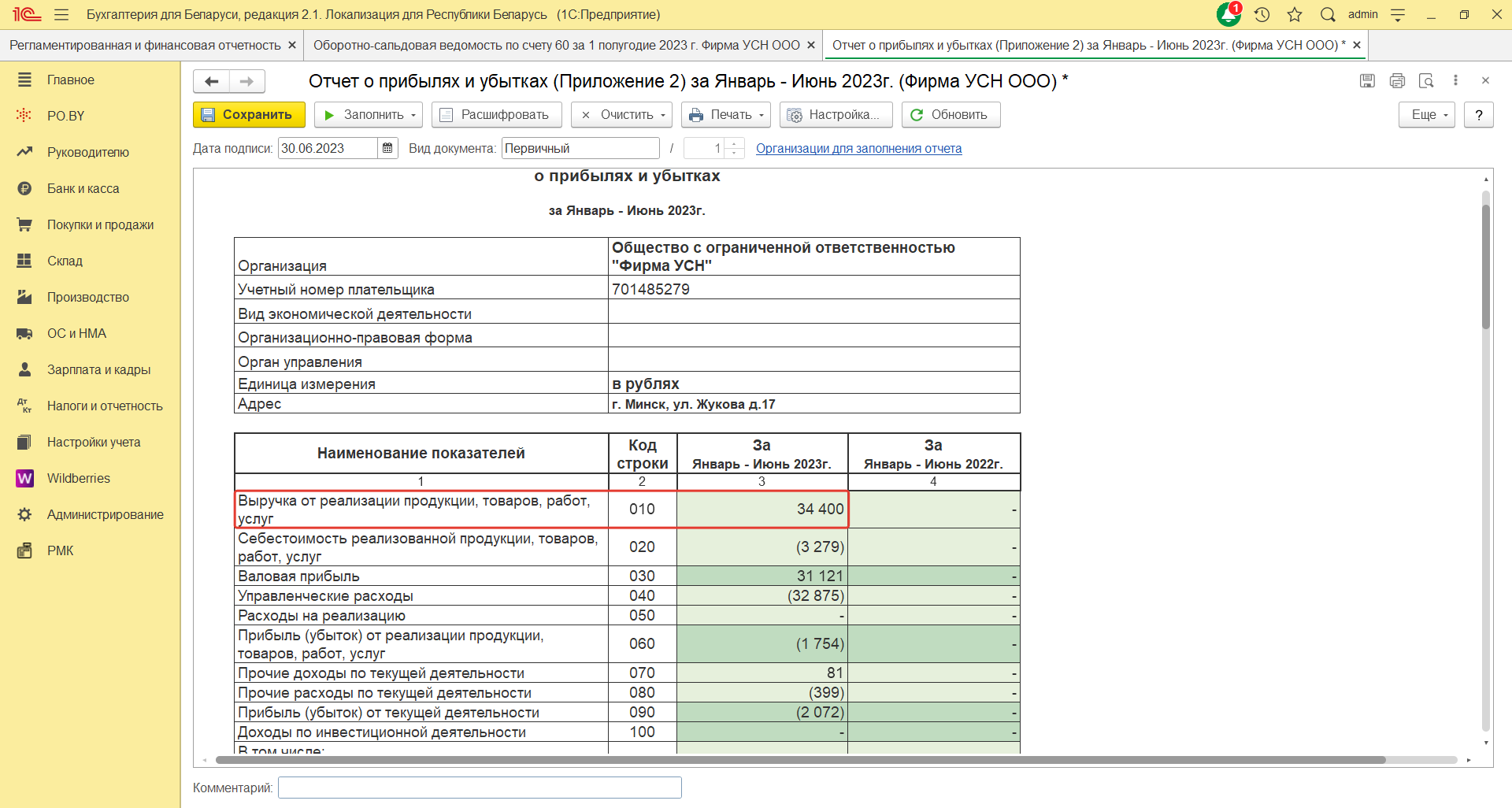Click the printer icon at top right

[1397, 80]
